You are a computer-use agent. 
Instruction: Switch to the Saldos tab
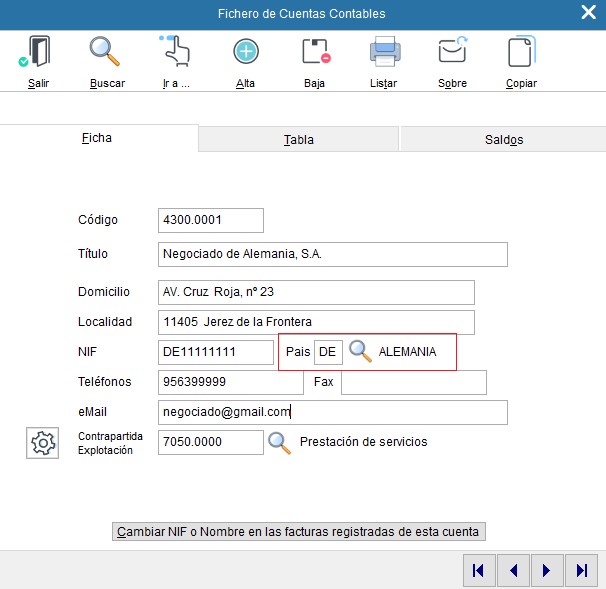pyautogui.click(x=503, y=140)
